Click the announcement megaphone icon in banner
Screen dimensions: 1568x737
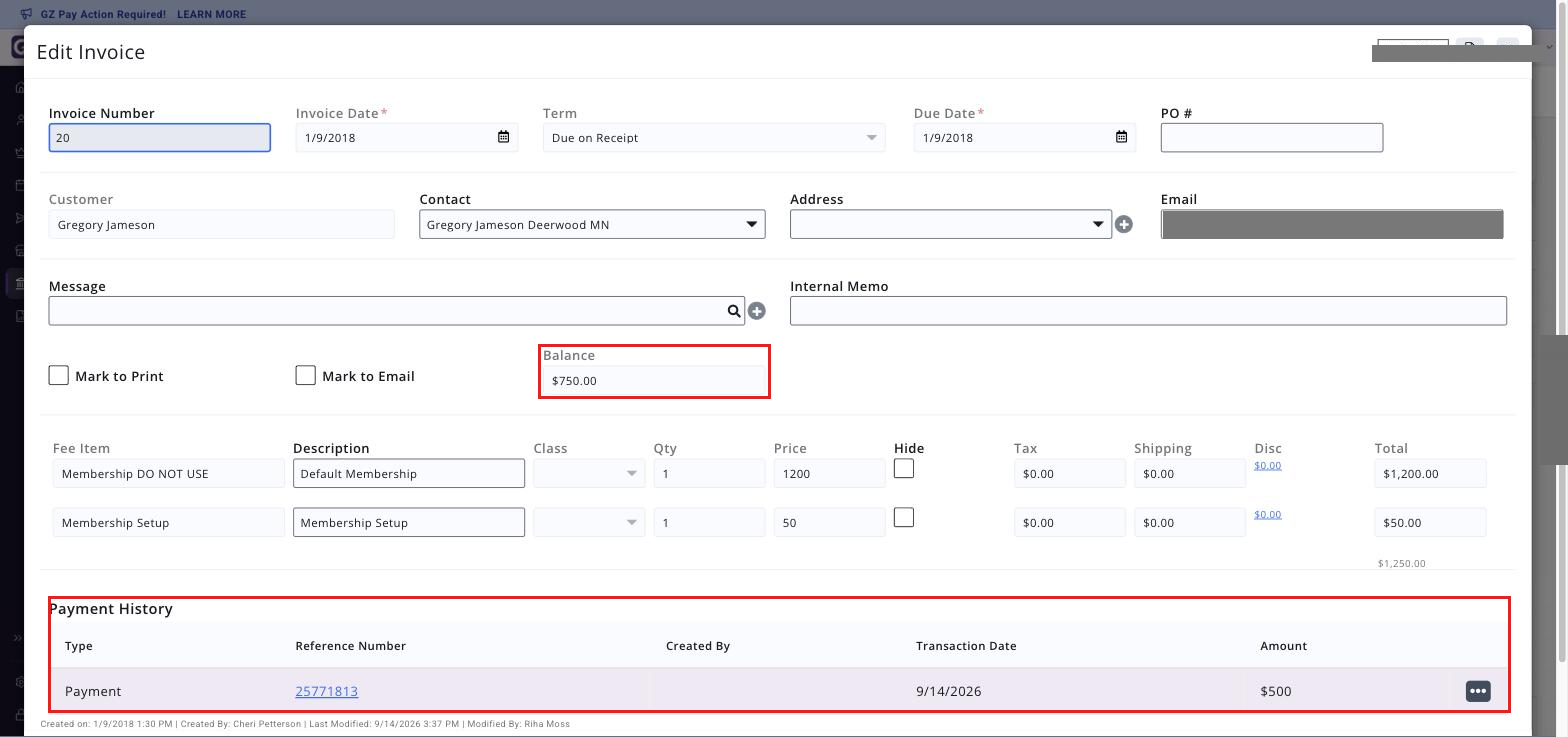pos(26,14)
